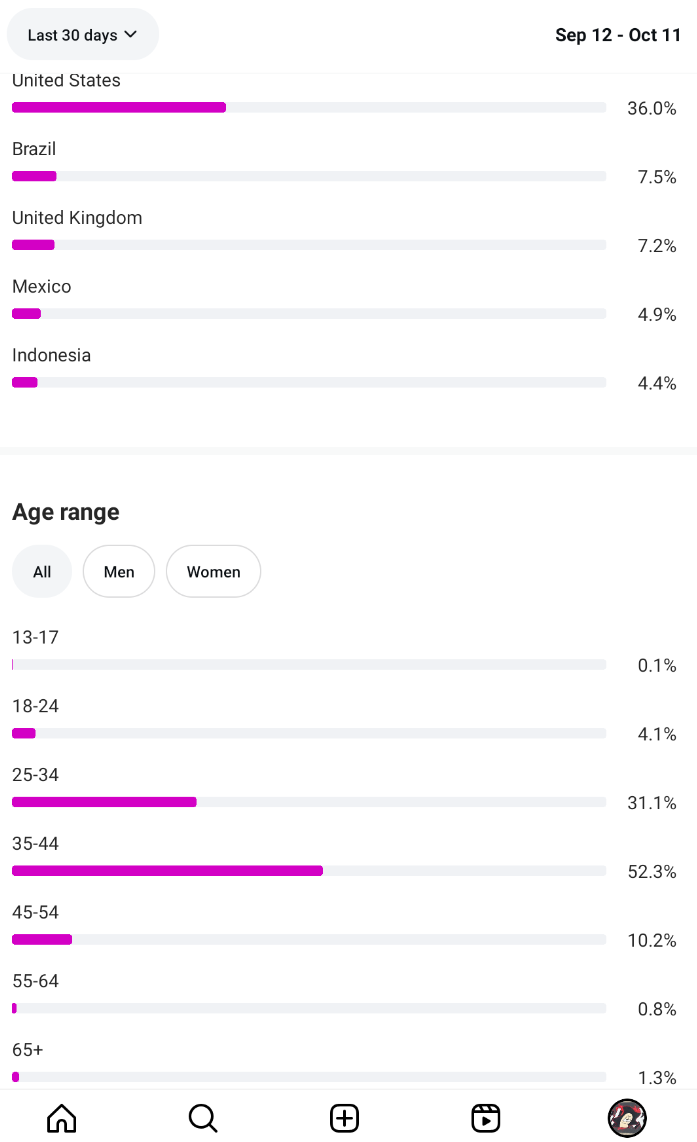This screenshot has width=697, height=1142.
Task: Select the All age filter
Action: pyautogui.click(x=42, y=572)
